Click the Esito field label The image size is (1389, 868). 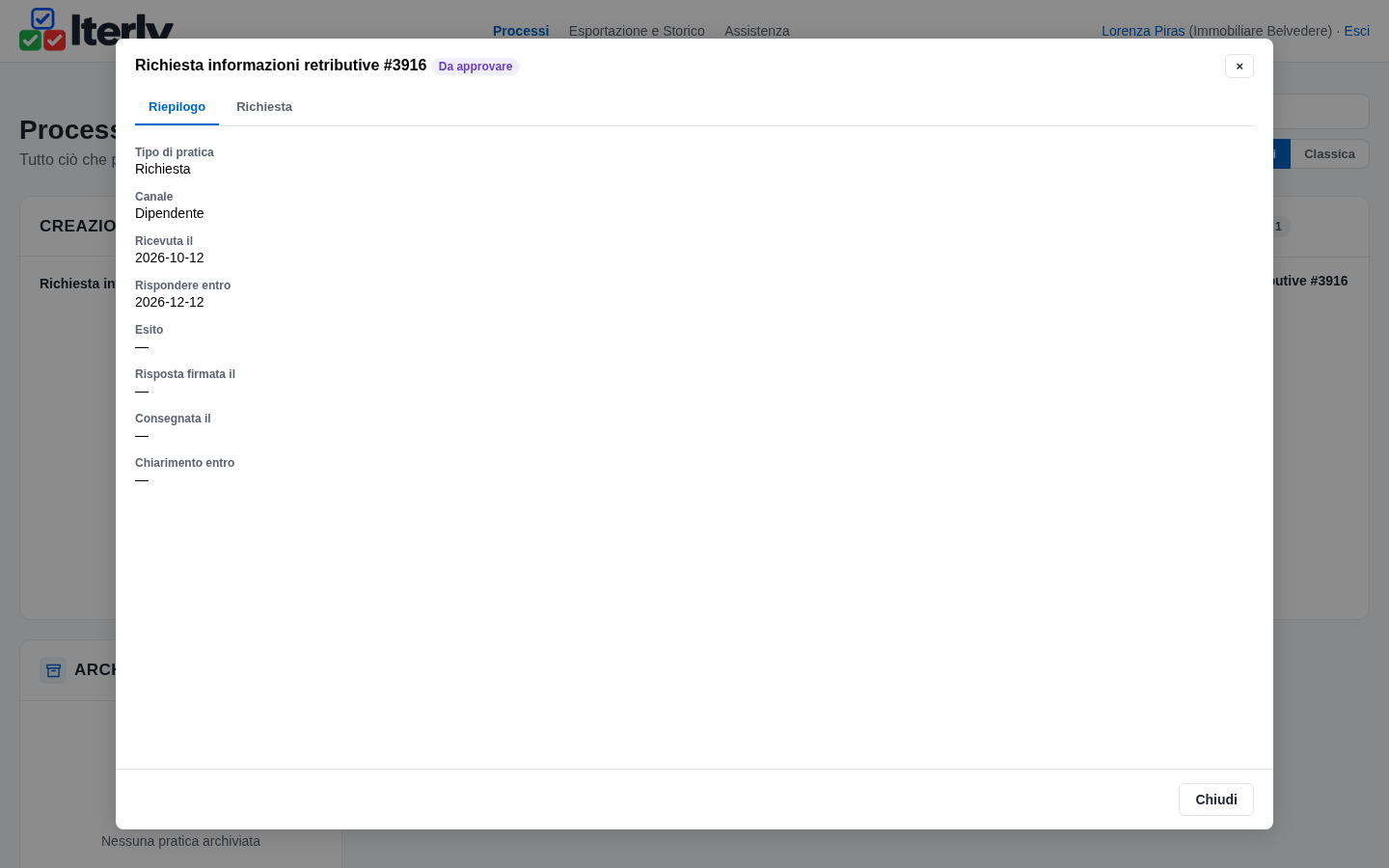[x=150, y=330]
